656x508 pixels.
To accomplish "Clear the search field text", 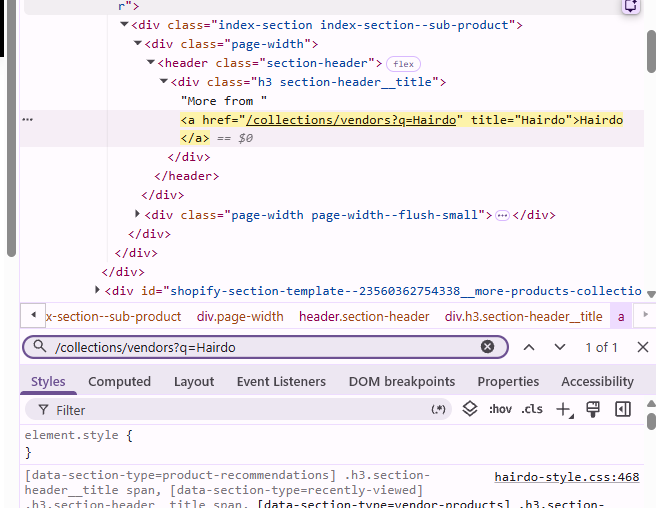I will (x=487, y=346).
